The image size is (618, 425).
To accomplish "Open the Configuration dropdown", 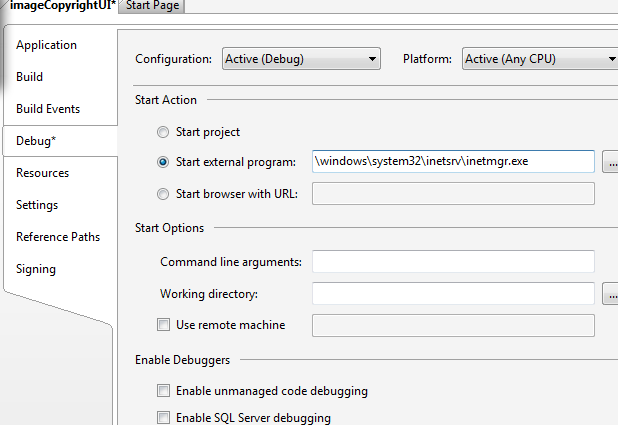I will [301, 59].
